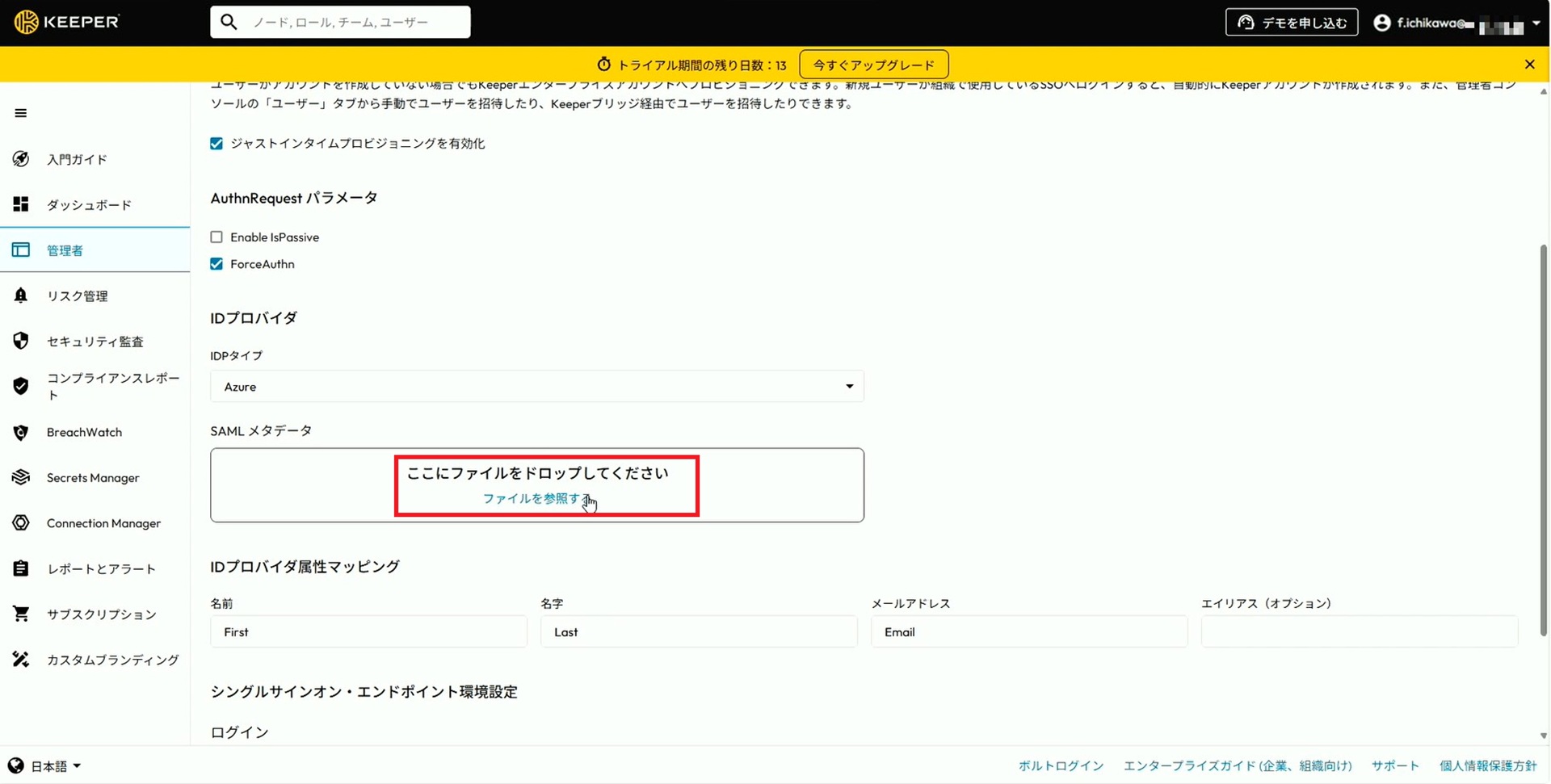
Task: Click the 今すぐアップグレード button
Action: (873, 65)
